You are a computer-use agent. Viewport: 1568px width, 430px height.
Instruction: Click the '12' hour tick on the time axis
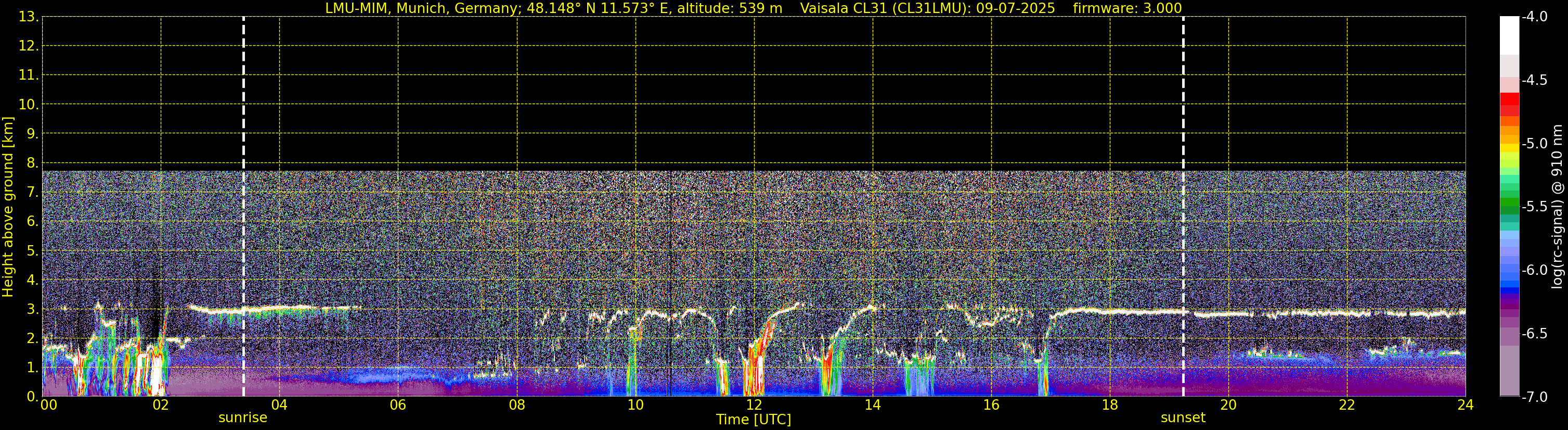[754, 405]
